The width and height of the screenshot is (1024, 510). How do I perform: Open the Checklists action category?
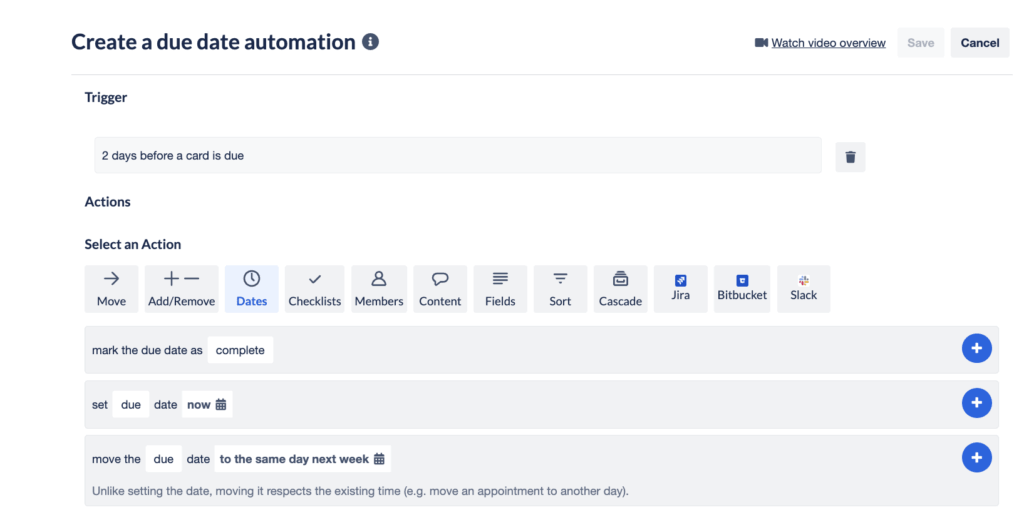pyautogui.click(x=315, y=289)
